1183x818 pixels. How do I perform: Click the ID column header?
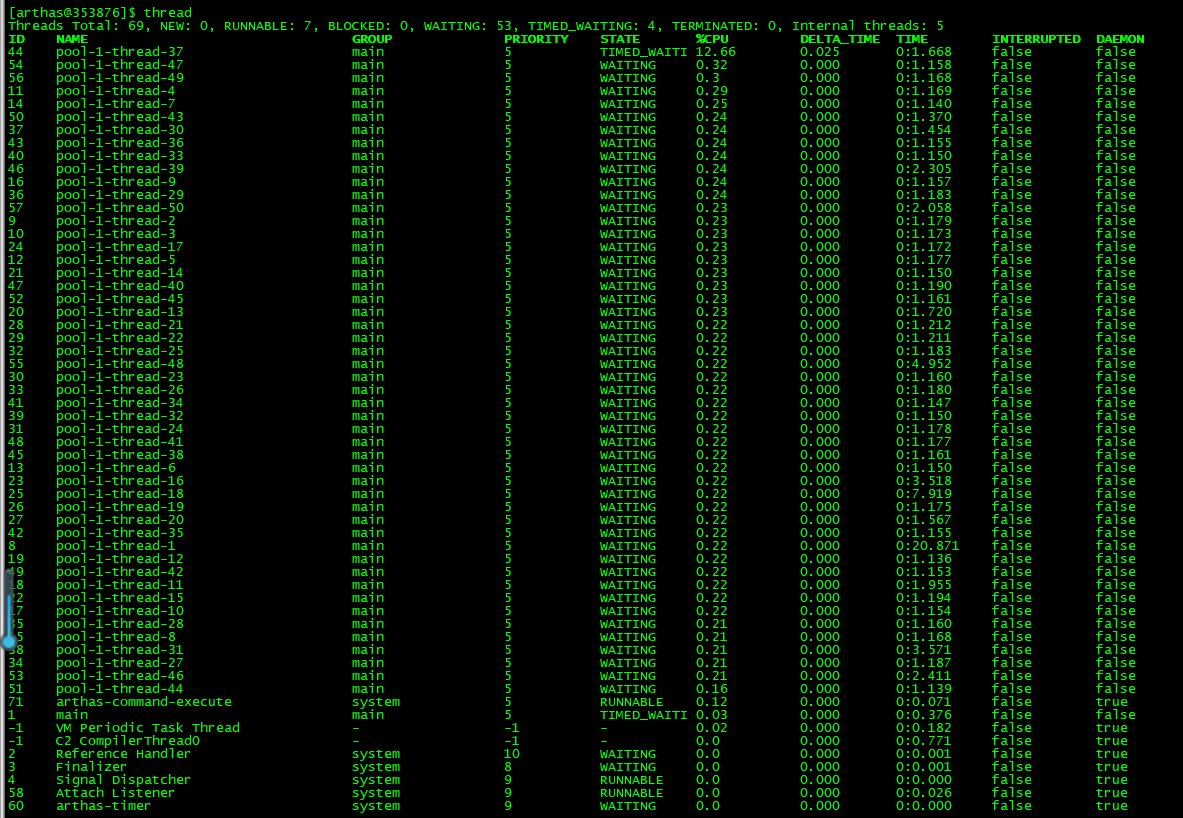(16, 39)
